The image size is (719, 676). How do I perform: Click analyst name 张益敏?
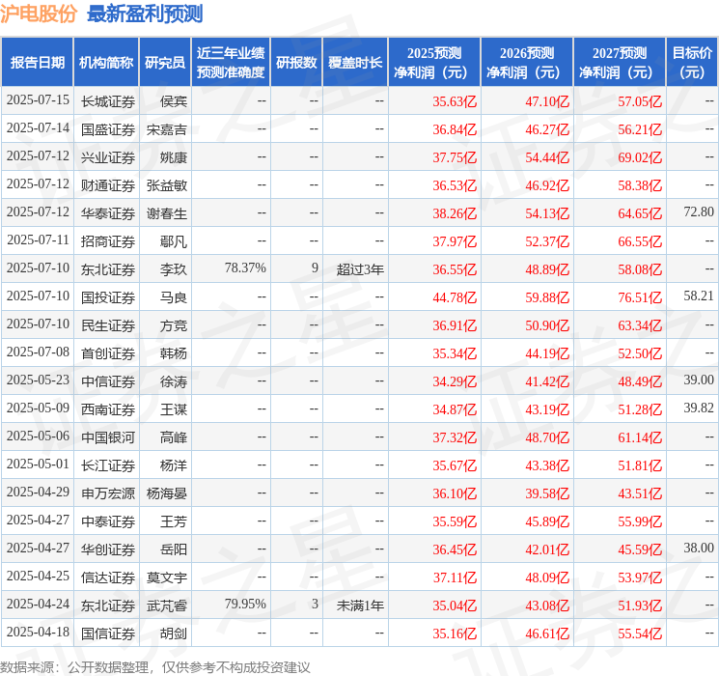166,185
